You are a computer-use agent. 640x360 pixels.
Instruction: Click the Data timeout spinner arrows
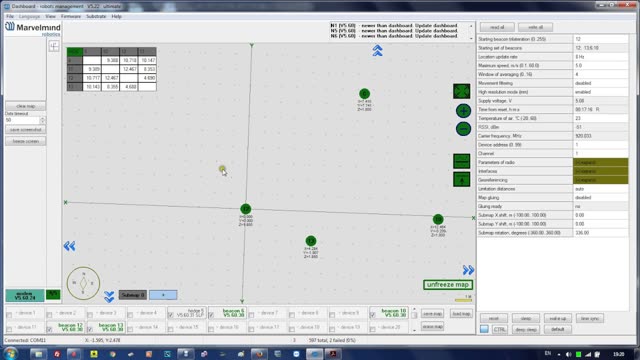(x=42, y=120)
